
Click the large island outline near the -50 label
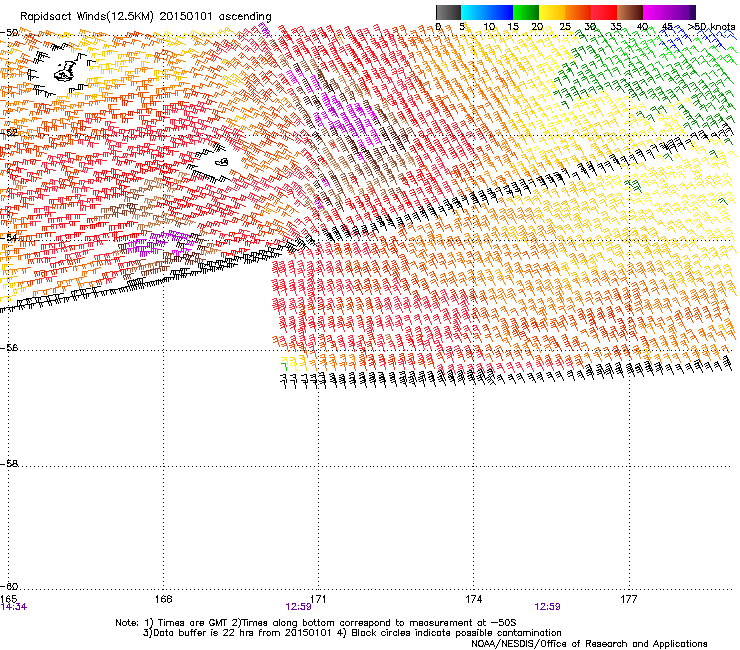(x=65, y=71)
